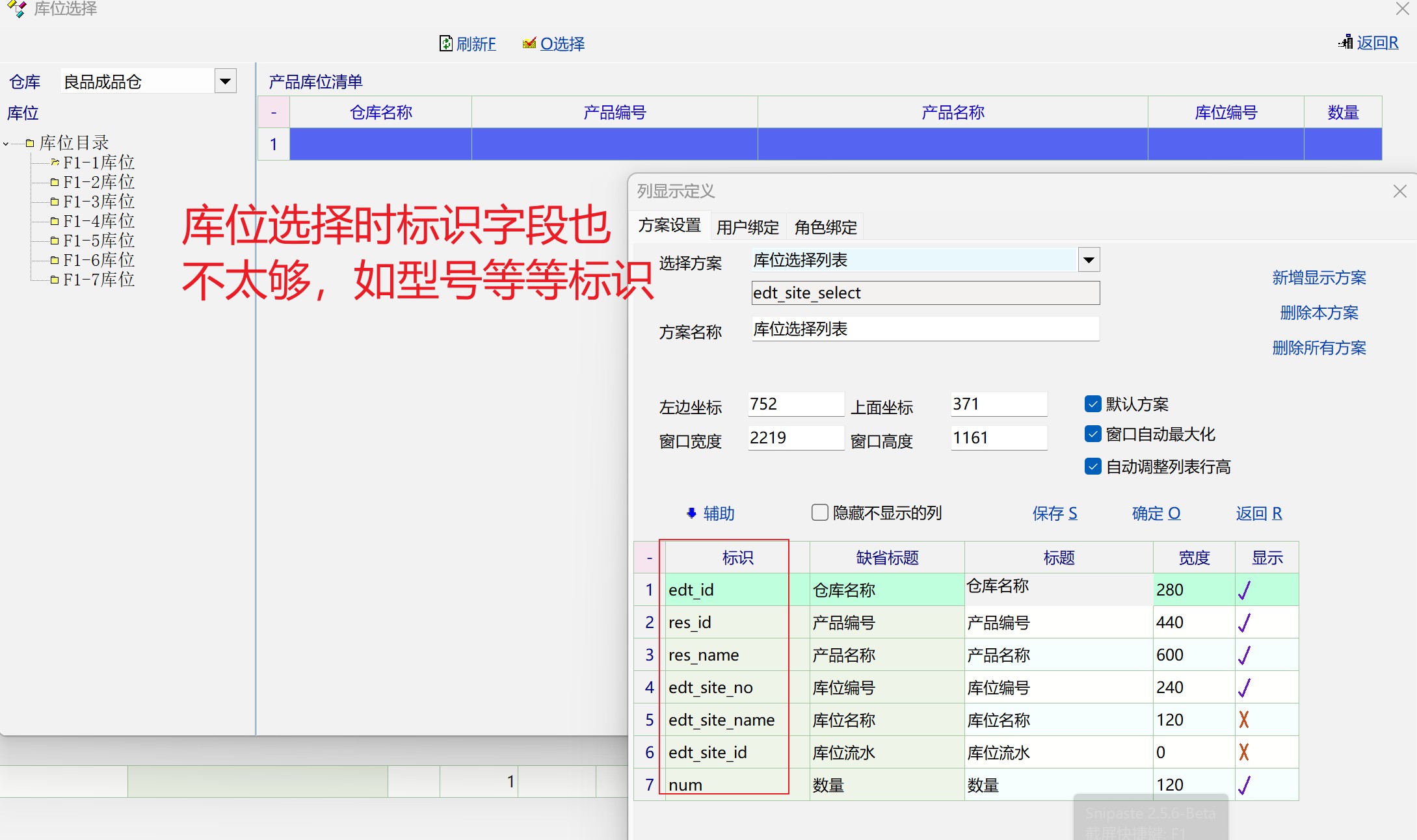Select the F1-5库位 tree item
1417x840 pixels.
(x=98, y=241)
